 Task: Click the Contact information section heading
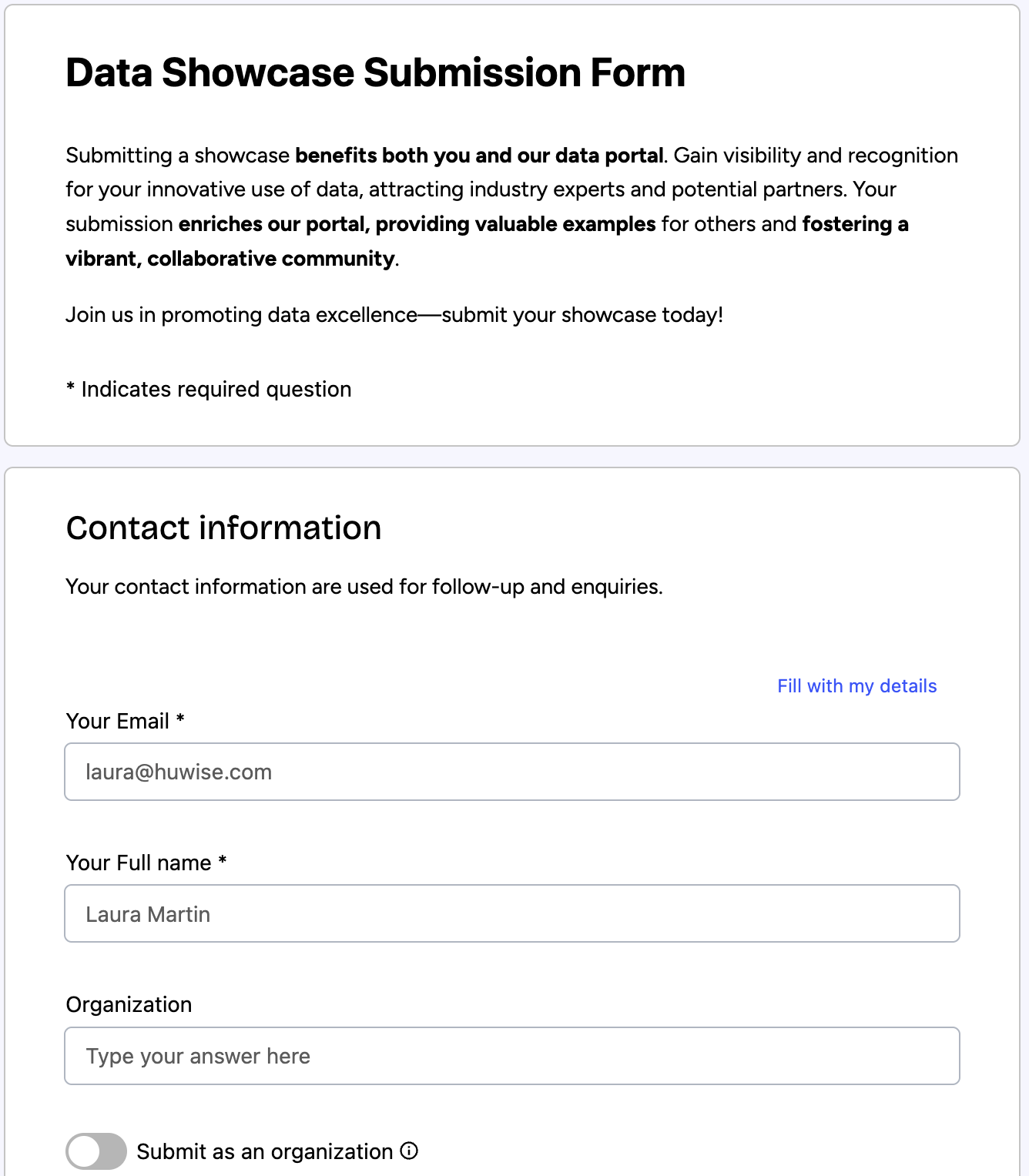pyautogui.click(x=223, y=528)
